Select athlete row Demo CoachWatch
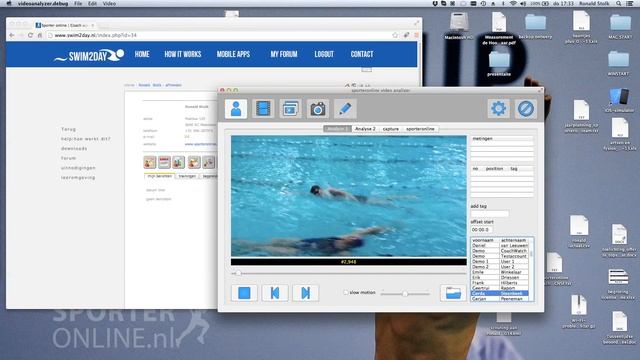Viewport: 640px width, 360px height. pyautogui.click(x=500, y=251)
